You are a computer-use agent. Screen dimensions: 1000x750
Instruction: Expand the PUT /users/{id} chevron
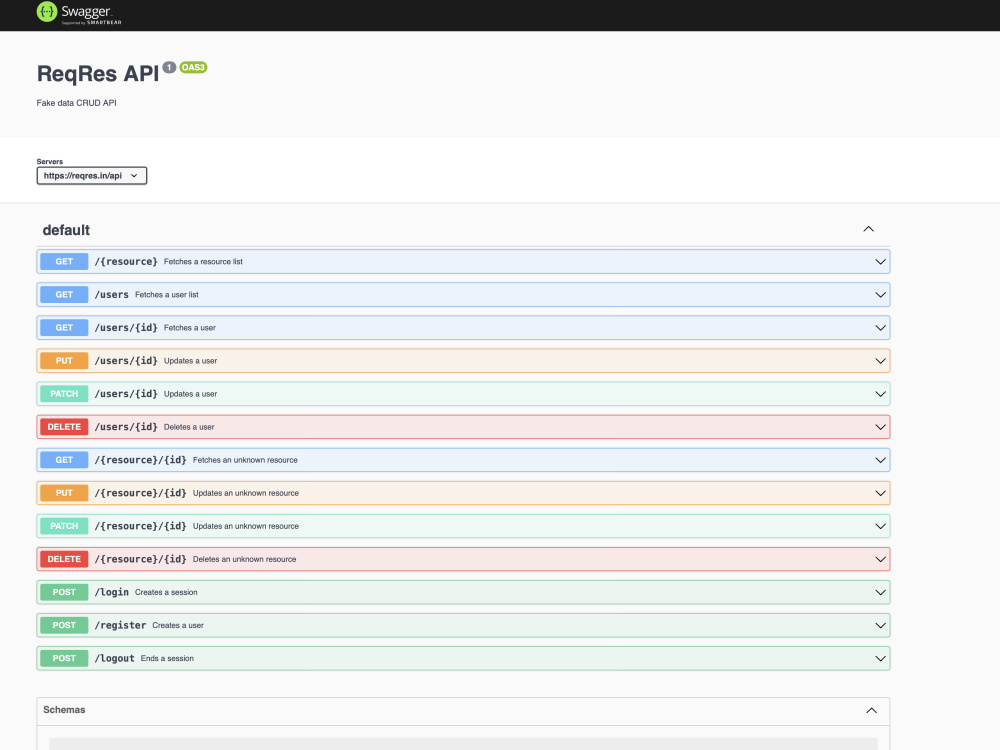click(880, 361)
